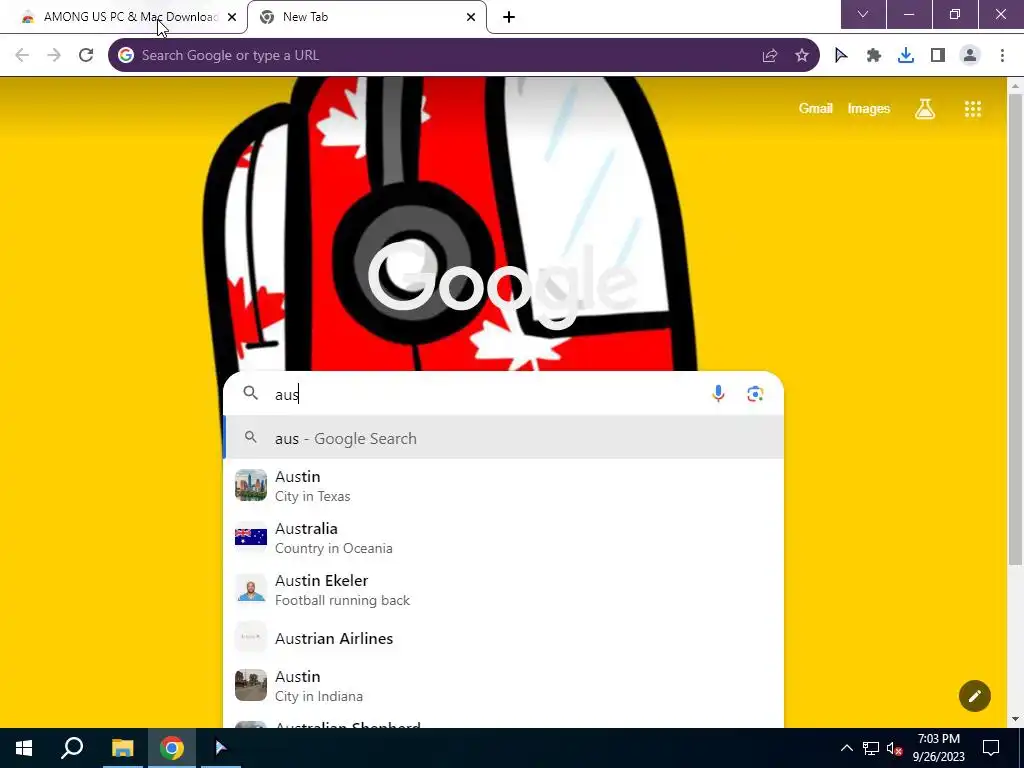Click the browser forward arrow

click(54, 56)
